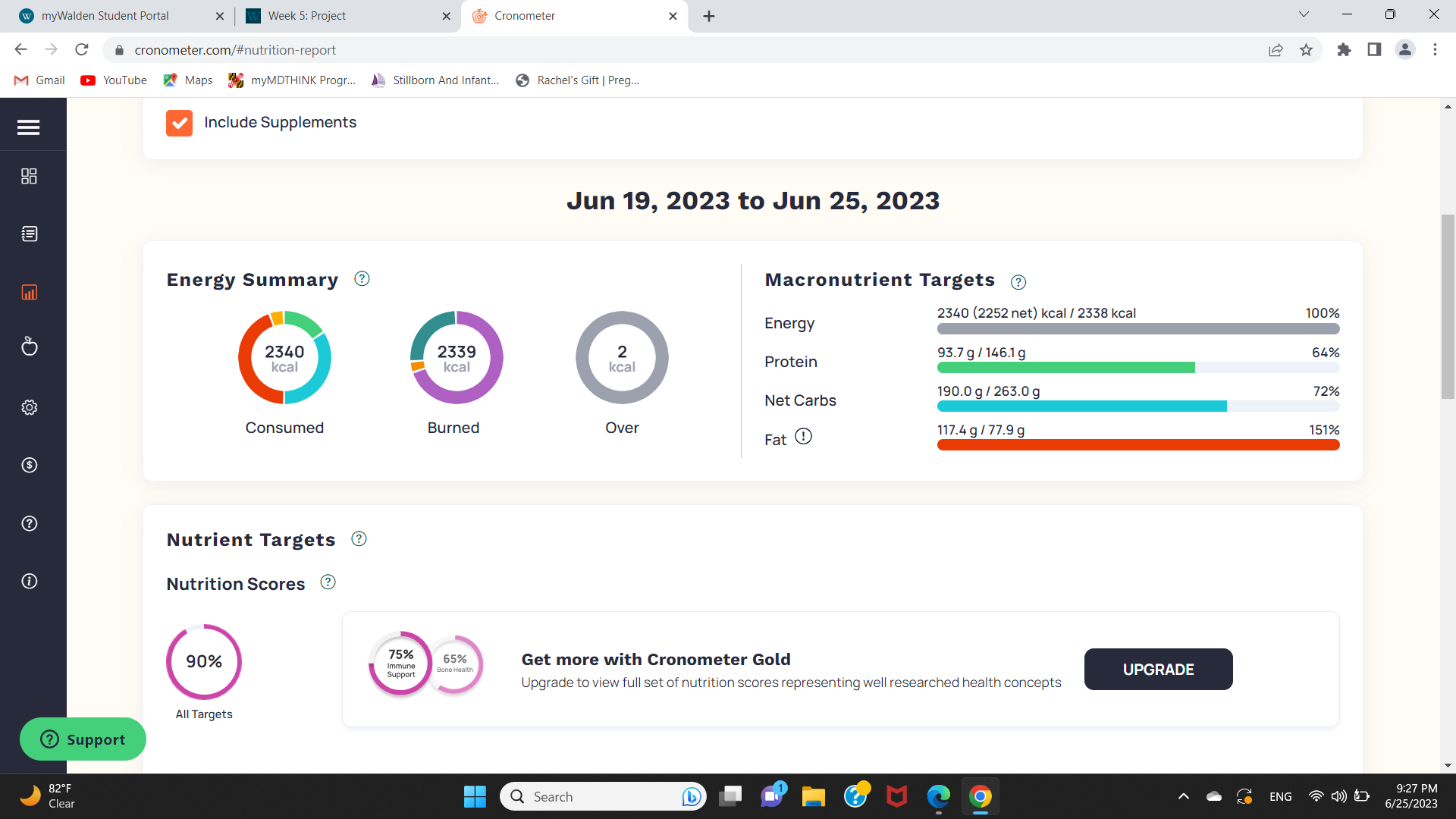This screenshot has width=1456, height=819.
Task: Click the Over 2 kcal ring chart
Action: (x=622, y=358)
